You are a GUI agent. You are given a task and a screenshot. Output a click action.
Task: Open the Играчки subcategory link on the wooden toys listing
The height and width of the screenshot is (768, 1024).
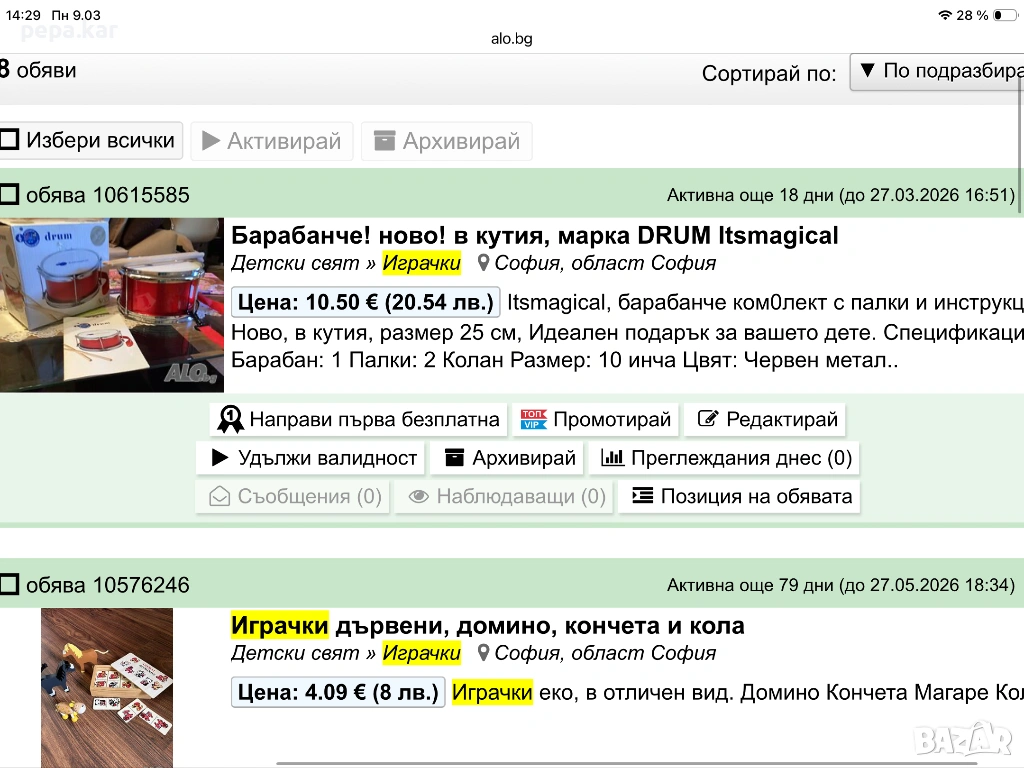[x=421, y=653]
